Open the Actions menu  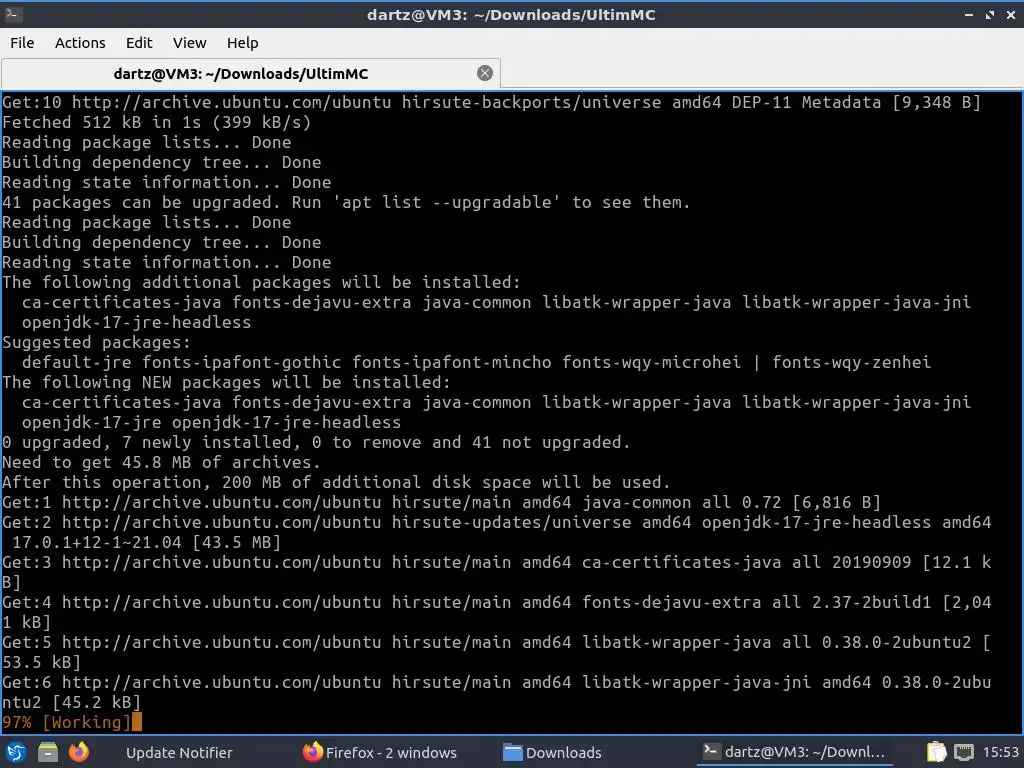pyautogui.click(x=80, y=42)
